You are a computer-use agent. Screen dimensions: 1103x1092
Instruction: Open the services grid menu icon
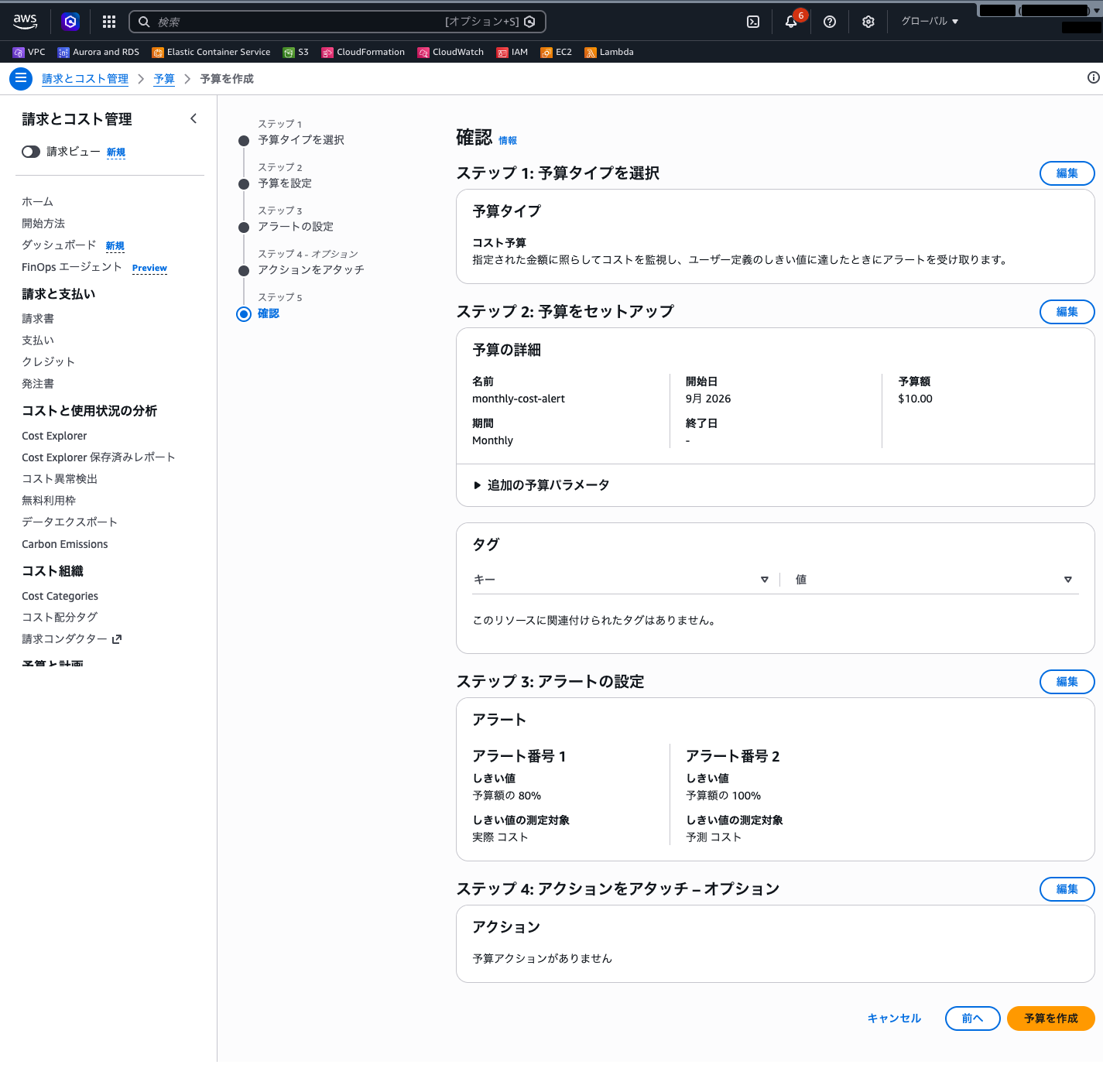coord(109,22)
